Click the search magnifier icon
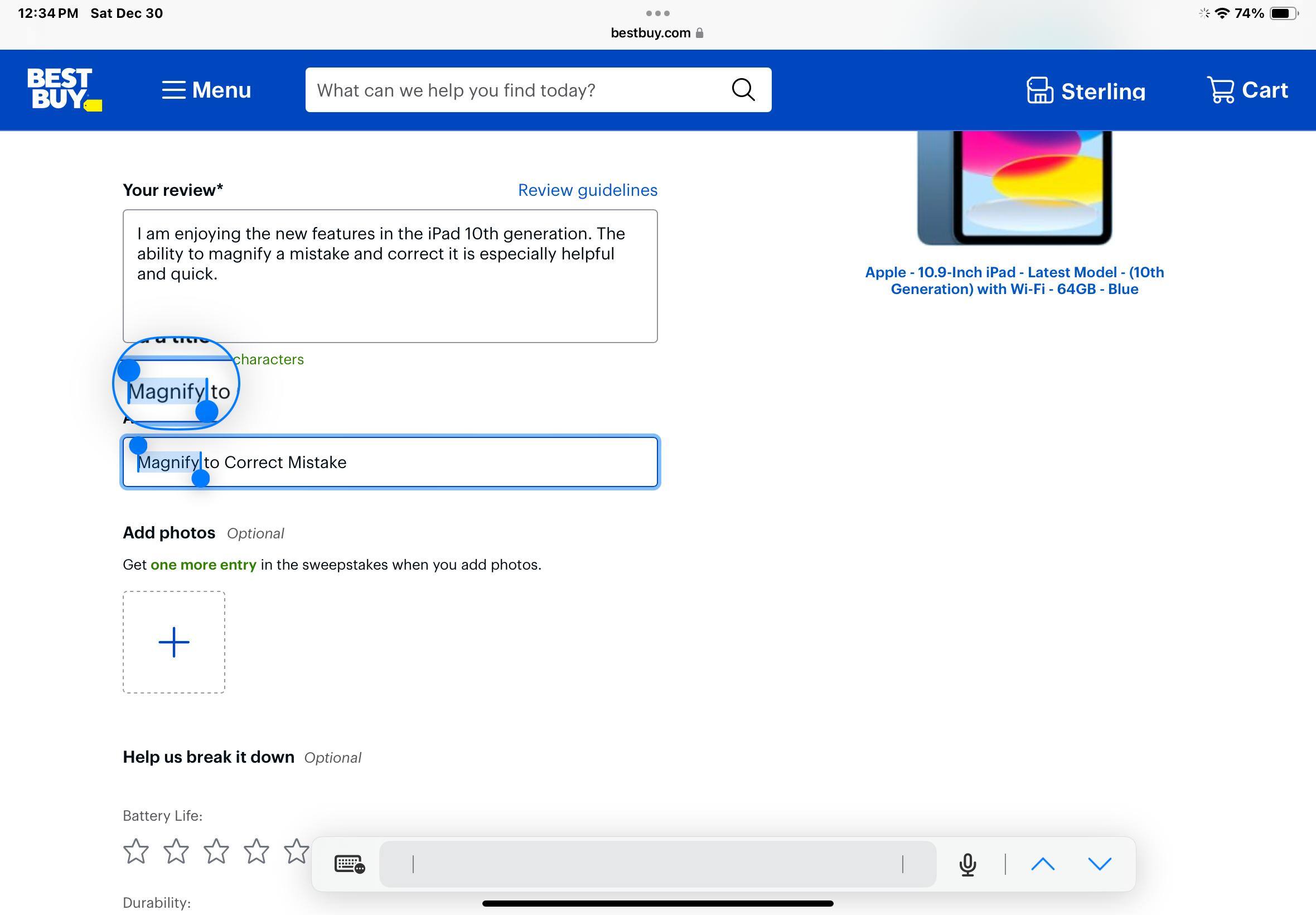The image size is (1316, 915). (x=743, y=90)
